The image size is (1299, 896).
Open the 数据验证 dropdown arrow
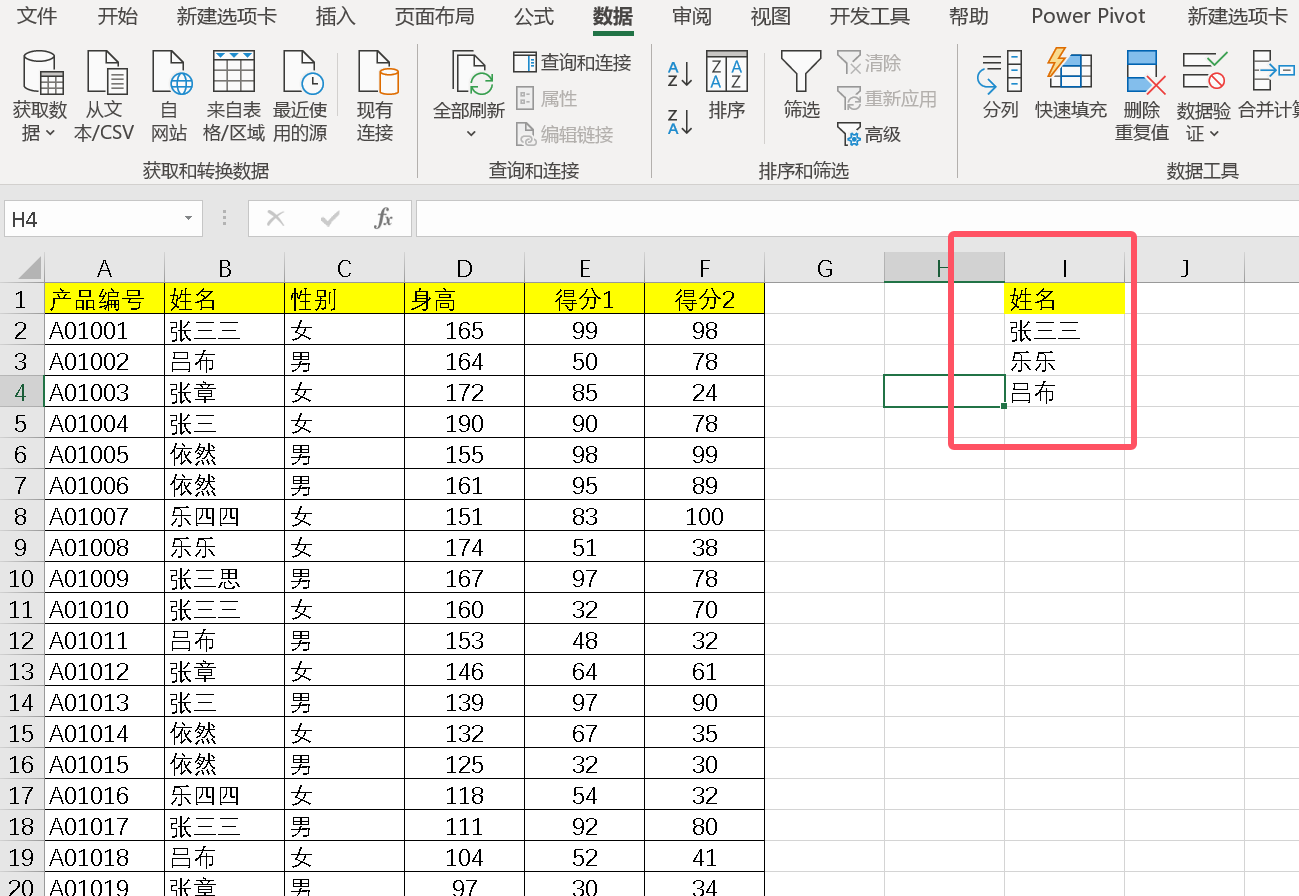click(x=1215, y=134)
